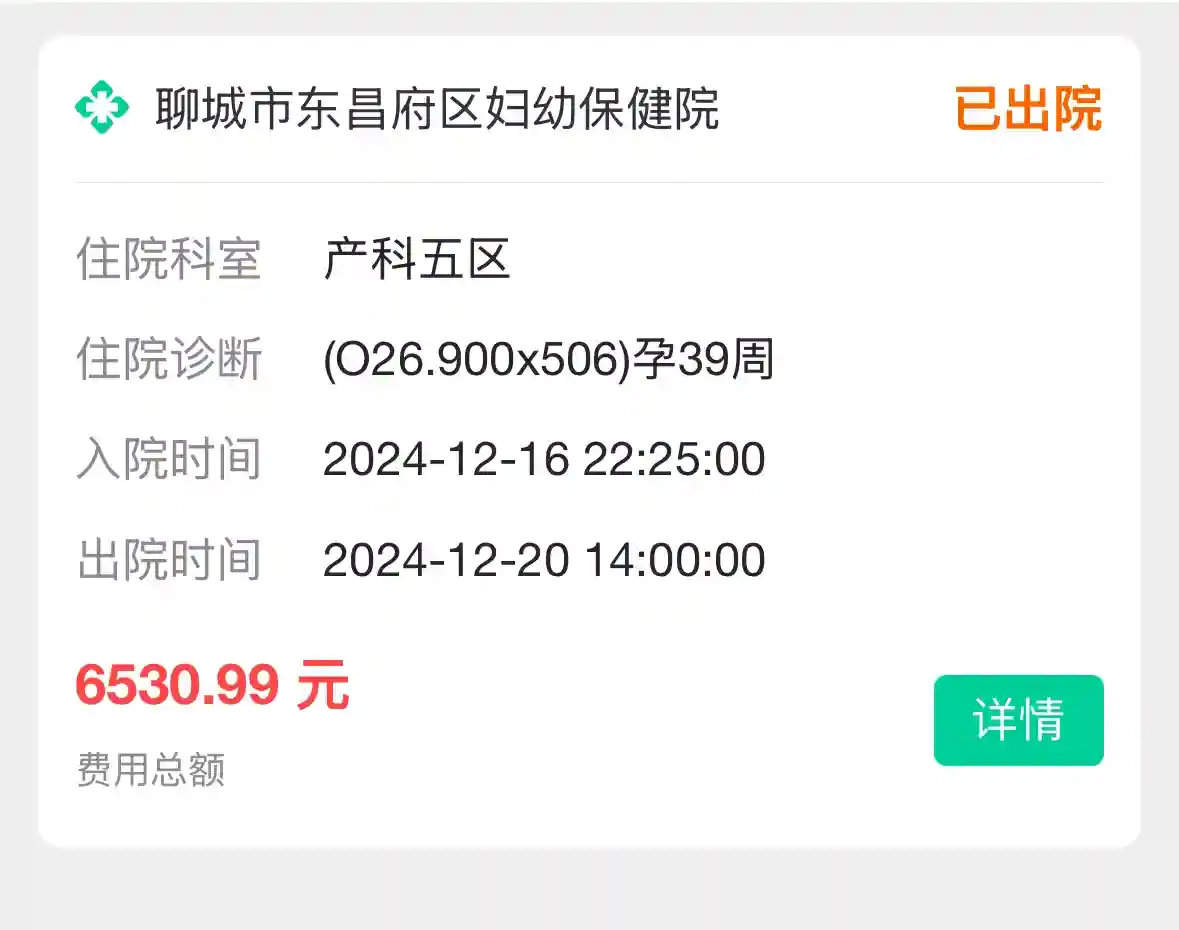Click the red 元 currency unit
This screenshot has width=1179, height=930.
coord(323,686)
